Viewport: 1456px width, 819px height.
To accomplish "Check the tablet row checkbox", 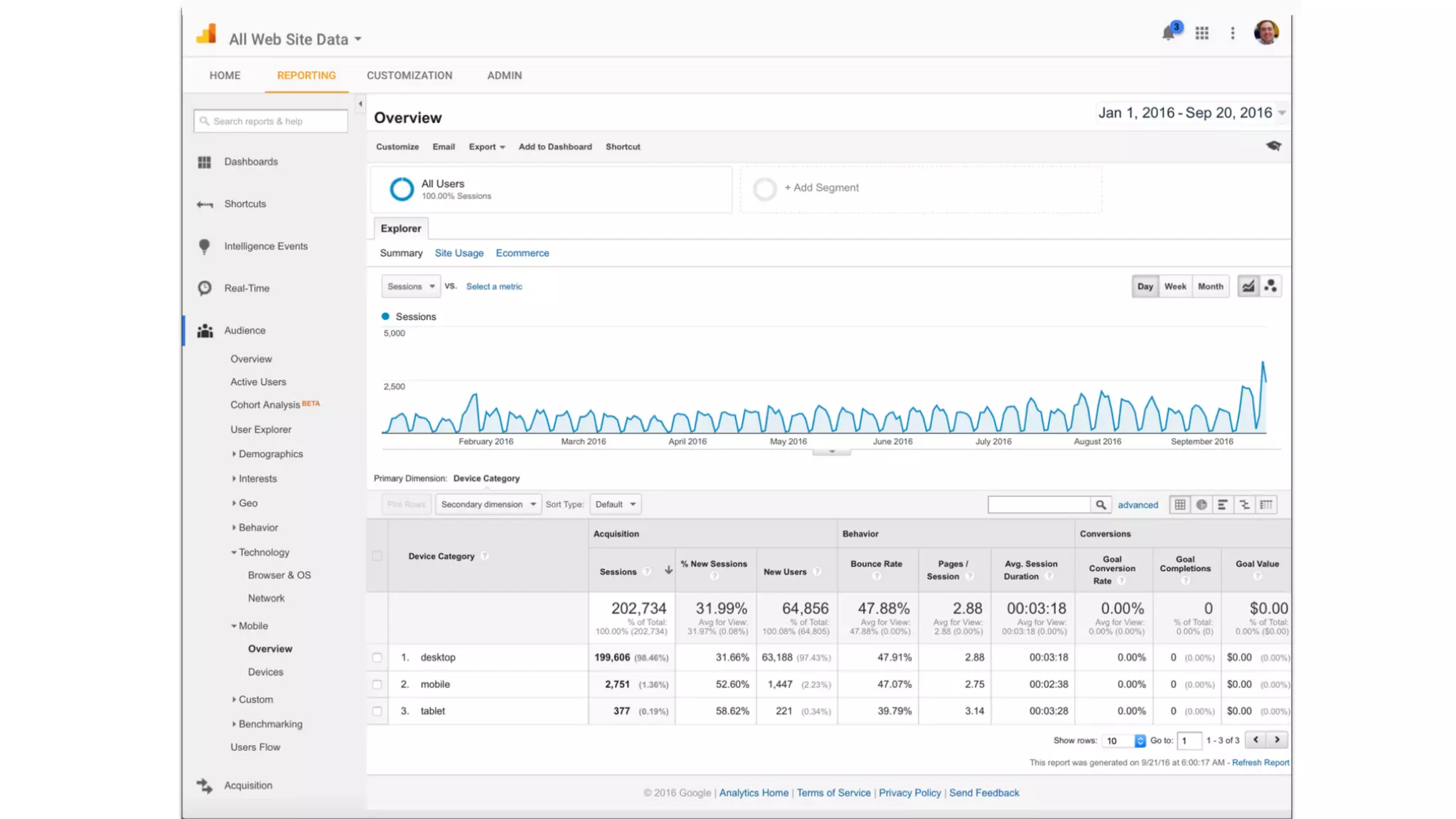I will (377, 711).
